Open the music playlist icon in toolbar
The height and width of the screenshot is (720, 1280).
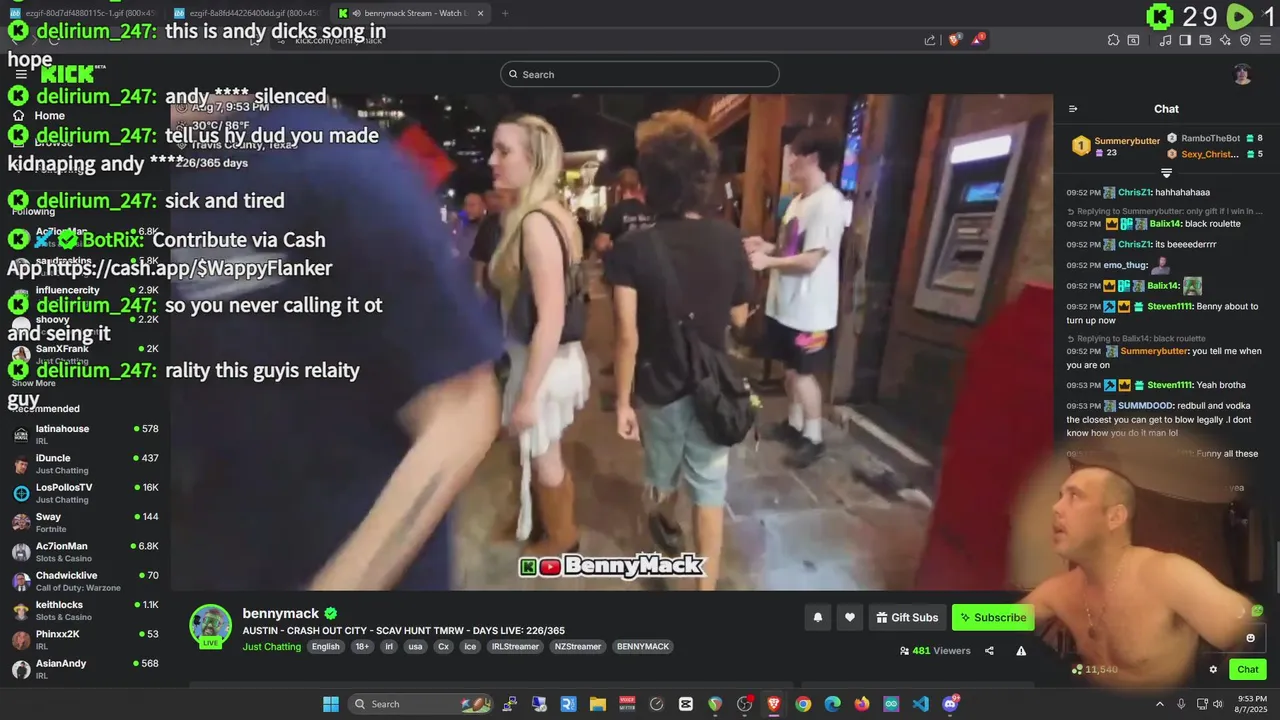tap(1166, 40)
